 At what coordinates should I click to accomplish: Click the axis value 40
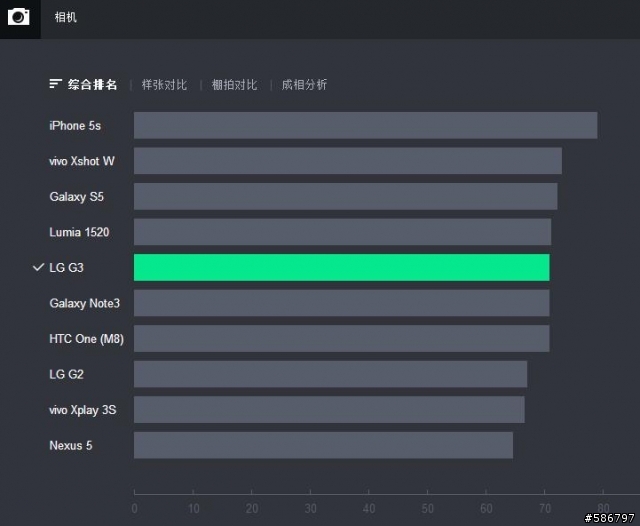[x=369, y=508]
